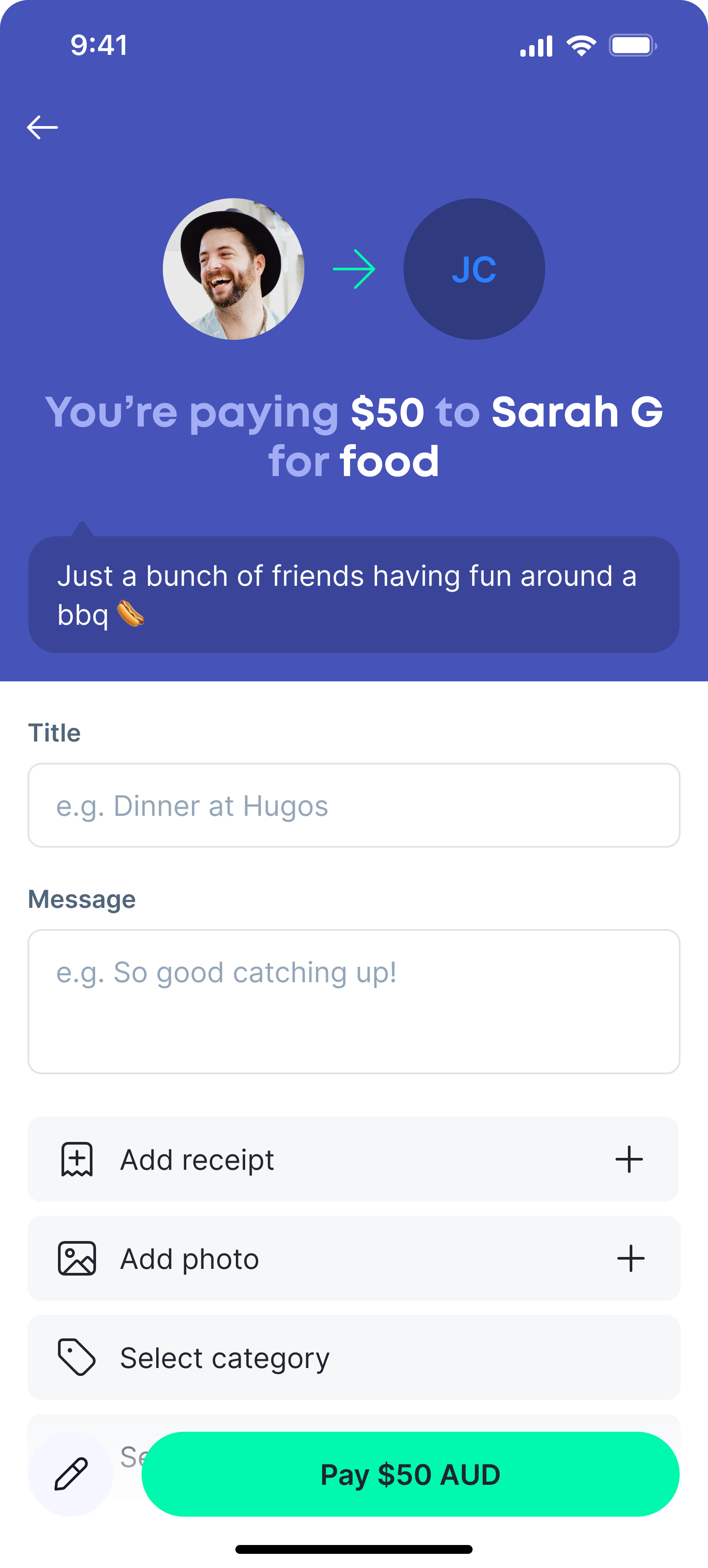Tap the sender's profile photo
Image resolution: width=708 pixels, height=1568 pixels.
(233, 269)
